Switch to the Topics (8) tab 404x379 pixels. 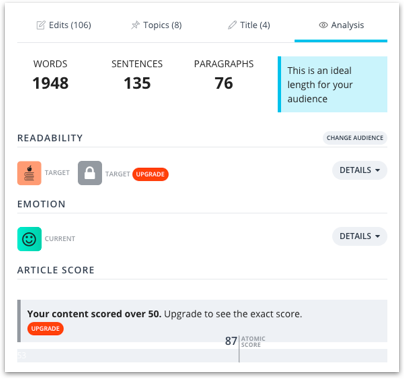(156, 25)
